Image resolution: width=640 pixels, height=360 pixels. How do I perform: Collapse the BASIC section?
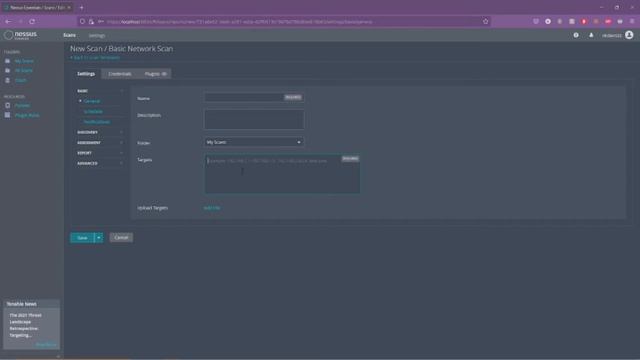100,91
